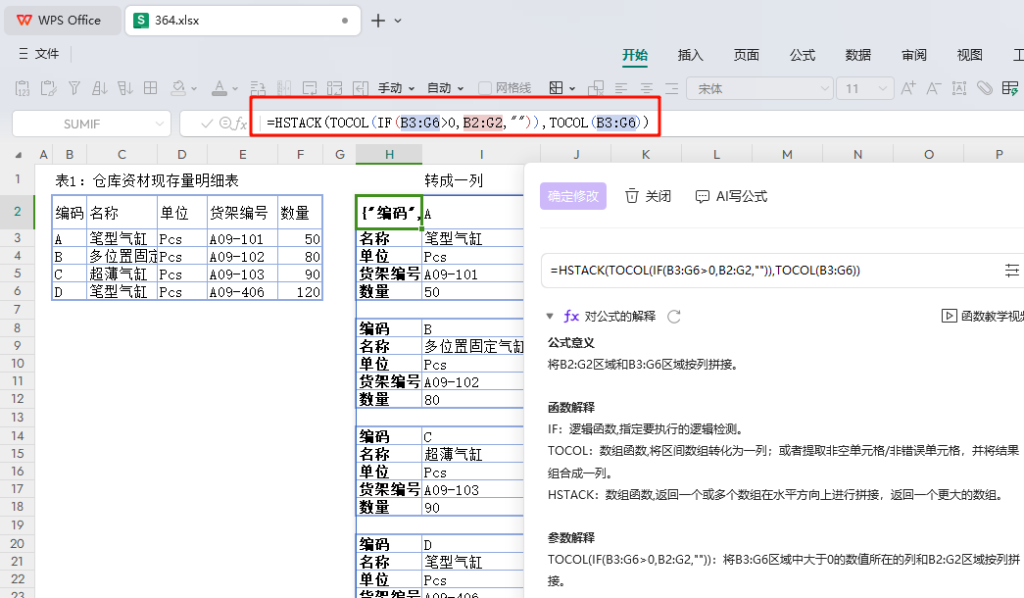Switch to the WPS Office home tab
This screenshot has width=1024, height=598.
pos(61,20)
